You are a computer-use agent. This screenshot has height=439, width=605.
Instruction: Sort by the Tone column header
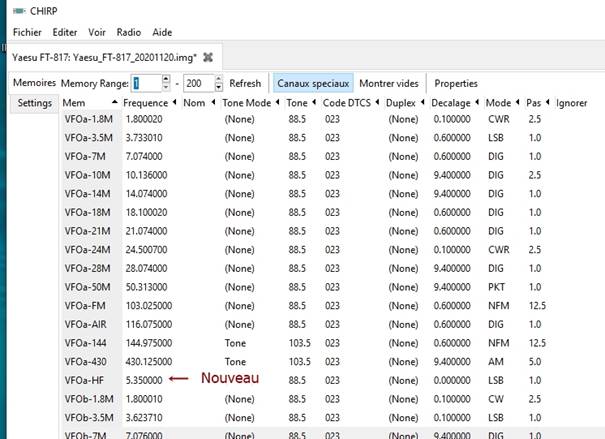tap(301, 103)
